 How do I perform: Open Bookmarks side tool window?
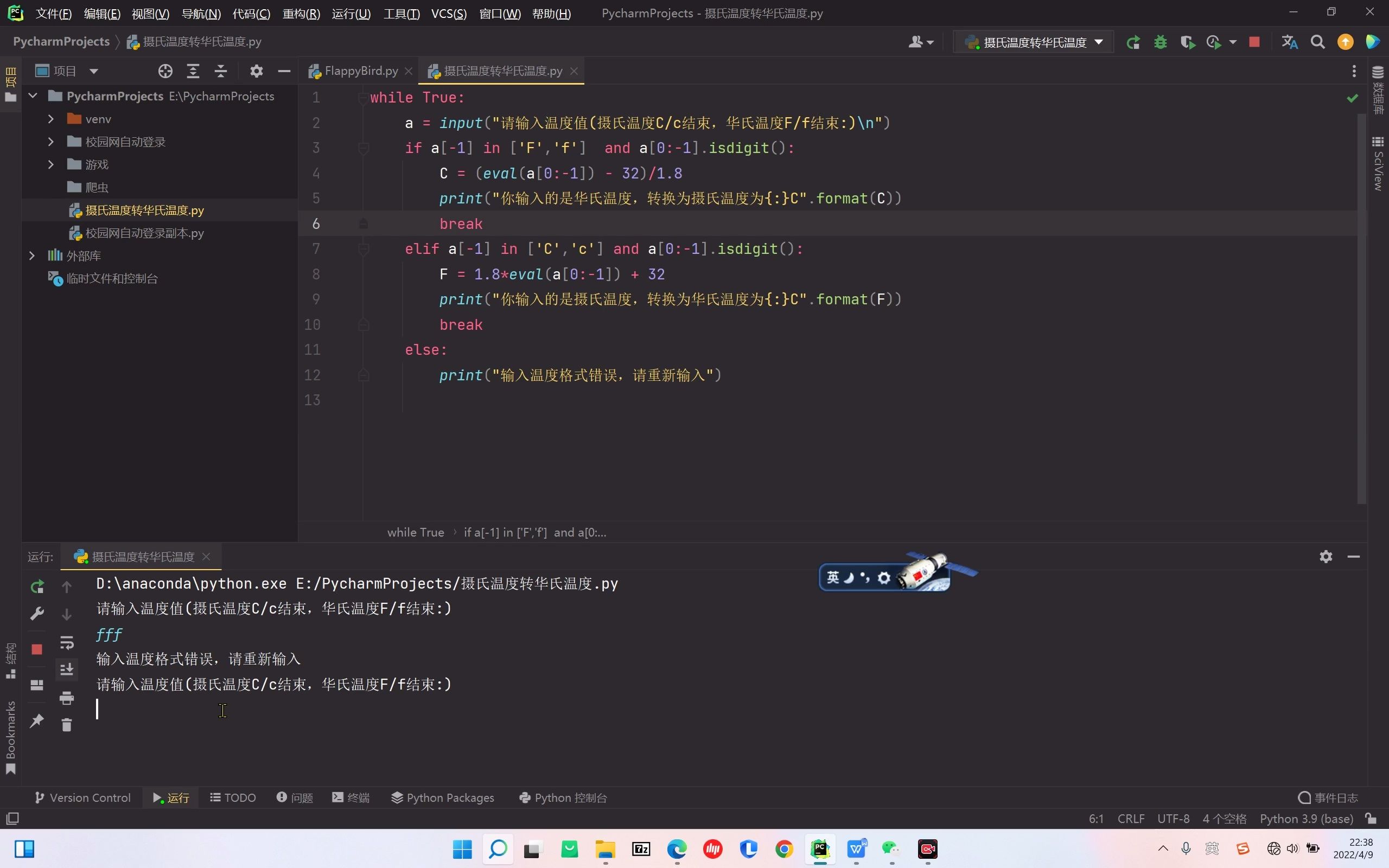[10, 738]
